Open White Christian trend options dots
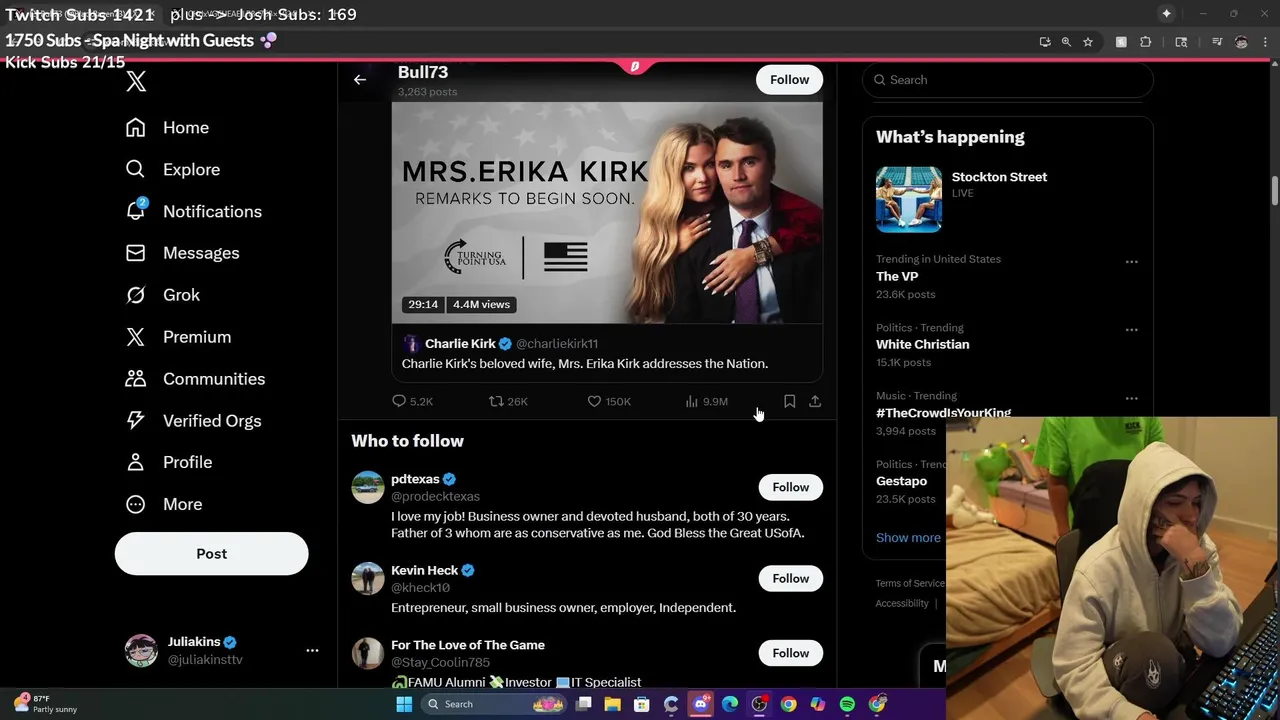Viewport: 1280px width, 720px height. coord(1131,330)
